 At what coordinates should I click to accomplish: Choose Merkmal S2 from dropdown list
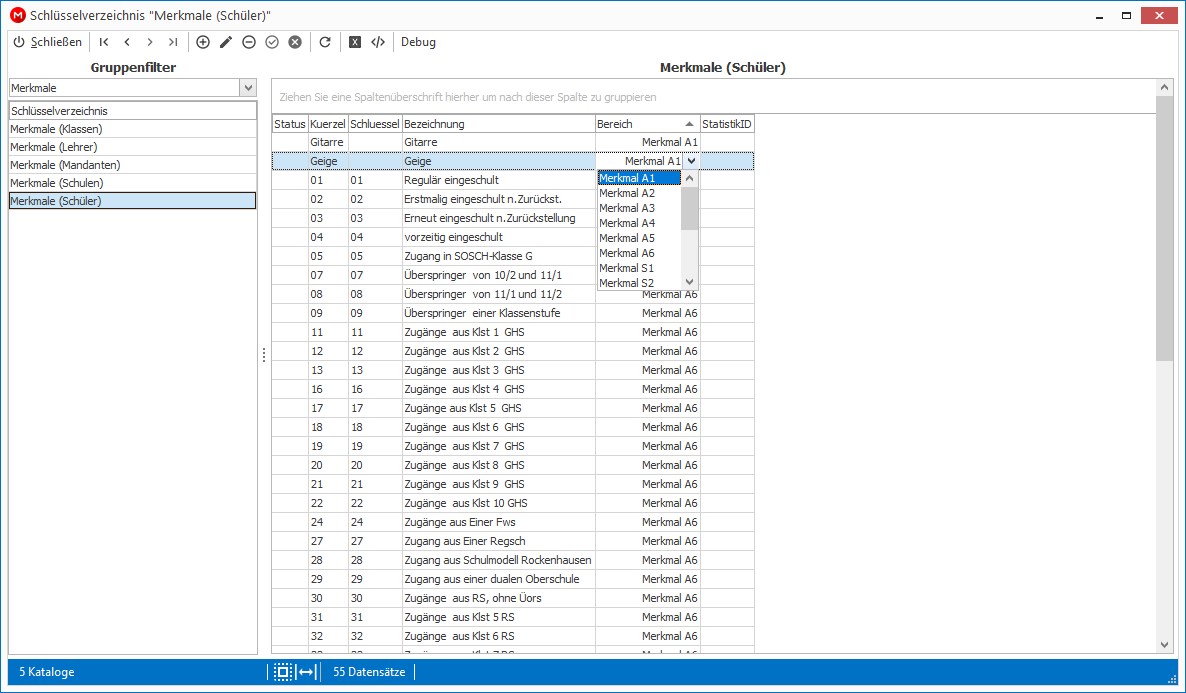click(x=639, y=283)
